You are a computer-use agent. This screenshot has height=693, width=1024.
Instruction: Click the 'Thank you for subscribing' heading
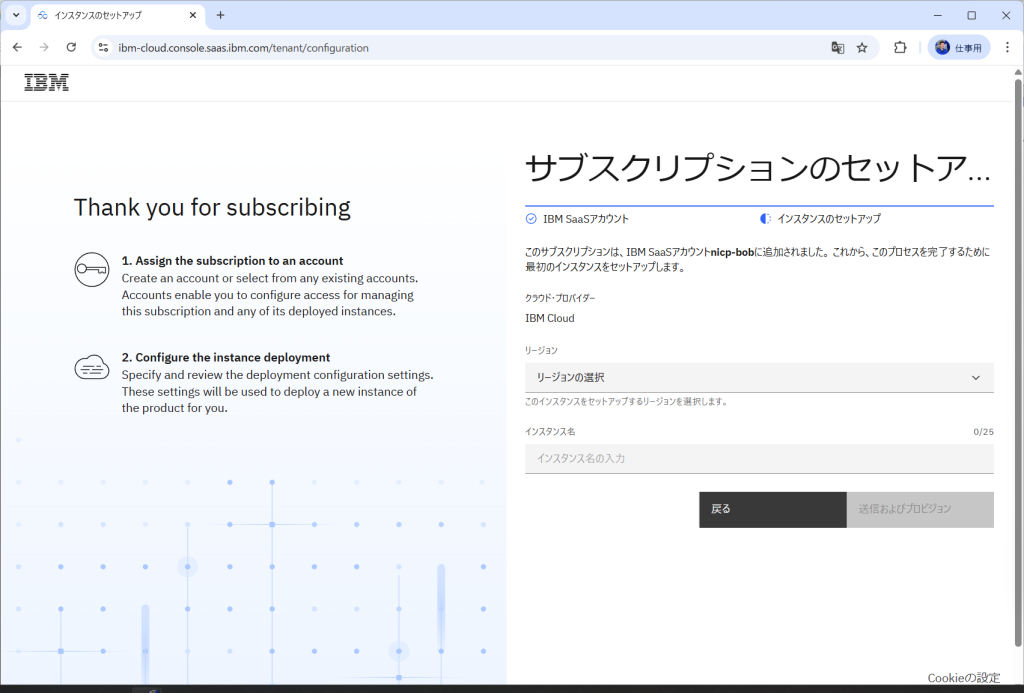pyautogui.click(x=212, y=207)
